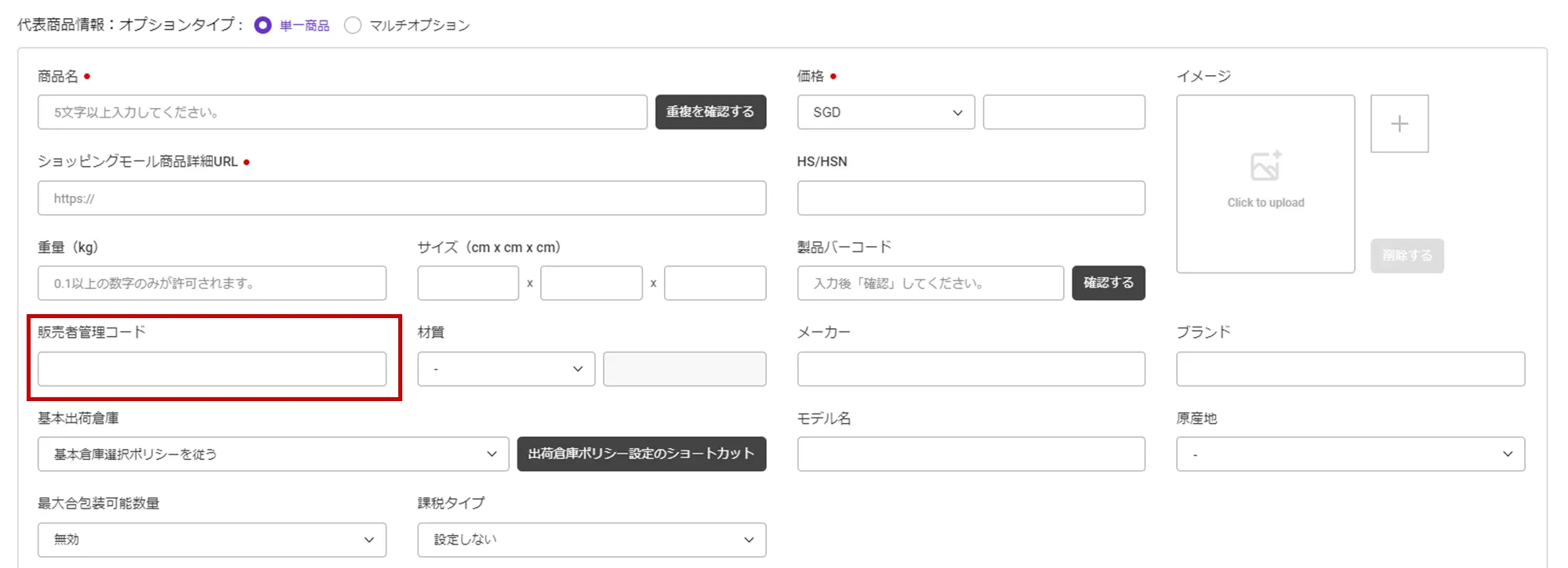Open the 最大合包装可能数量 dropdown
1568x568 pixels.
[x=212, y=540]
